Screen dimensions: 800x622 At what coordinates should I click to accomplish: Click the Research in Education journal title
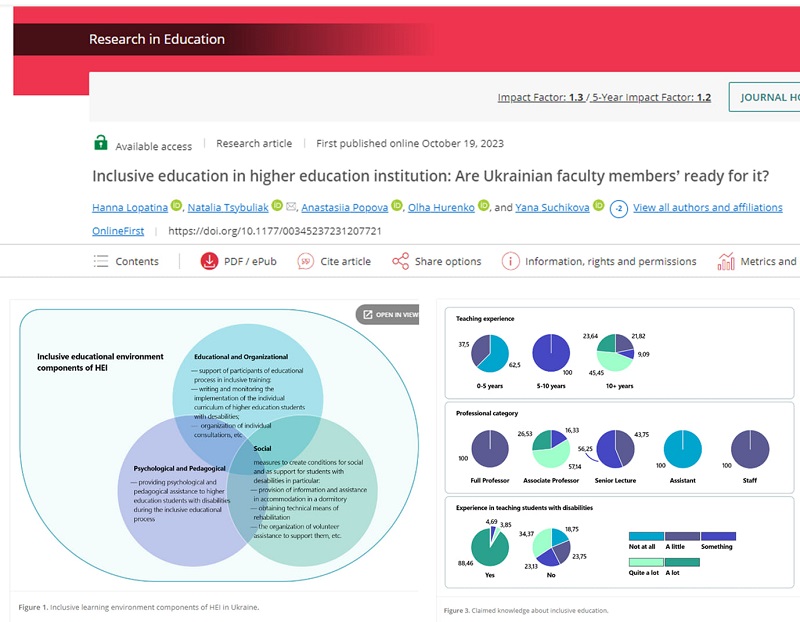point(157,39)
